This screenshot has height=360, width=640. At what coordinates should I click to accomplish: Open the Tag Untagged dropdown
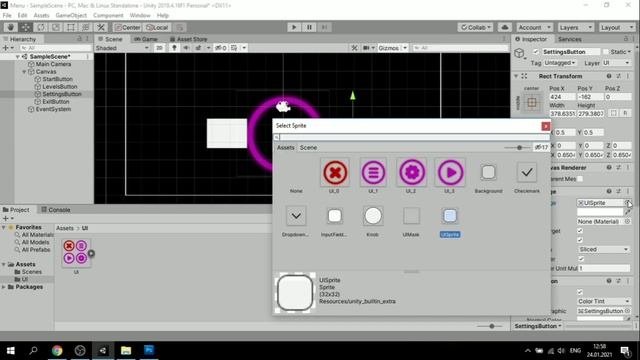click(x=560, y=63)
